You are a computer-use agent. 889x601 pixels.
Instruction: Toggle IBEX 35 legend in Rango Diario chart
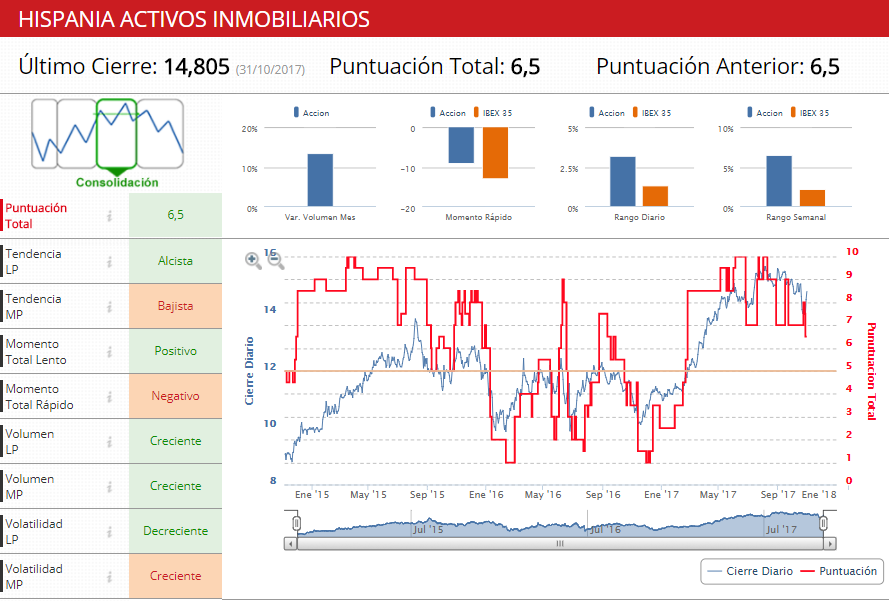(651, 113)
